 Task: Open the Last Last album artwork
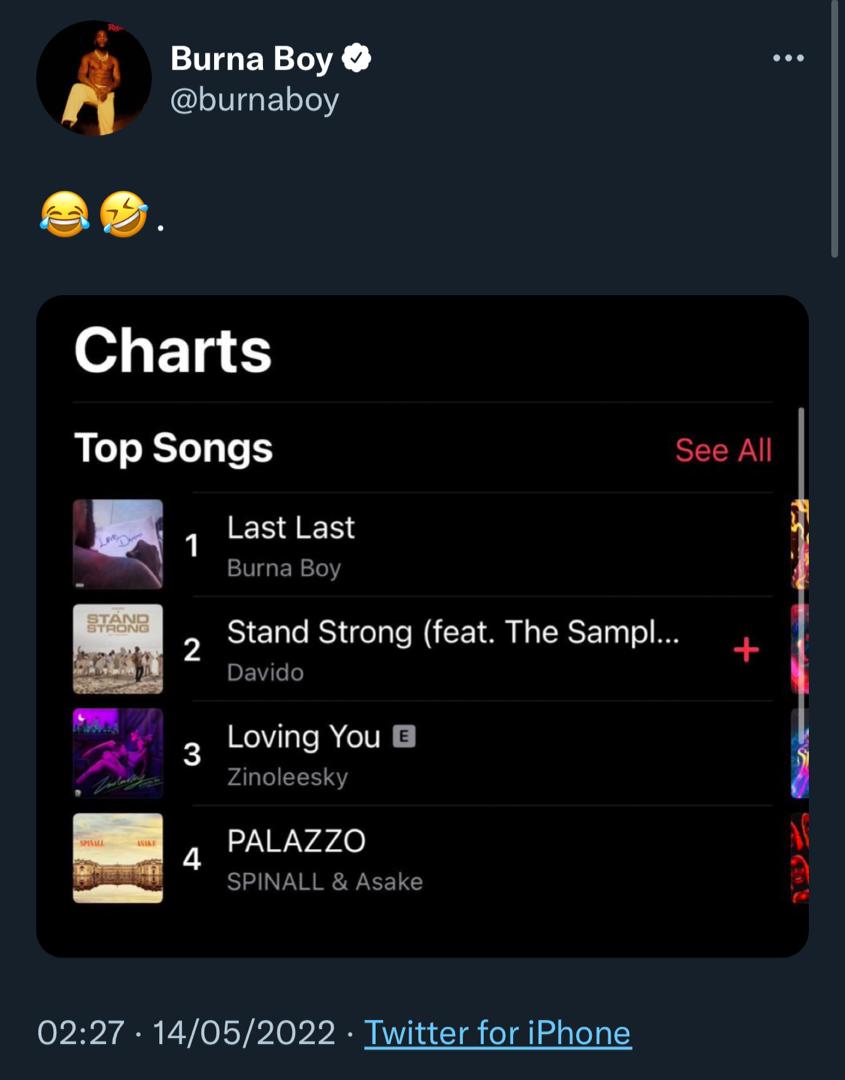(x=118, y=544)
